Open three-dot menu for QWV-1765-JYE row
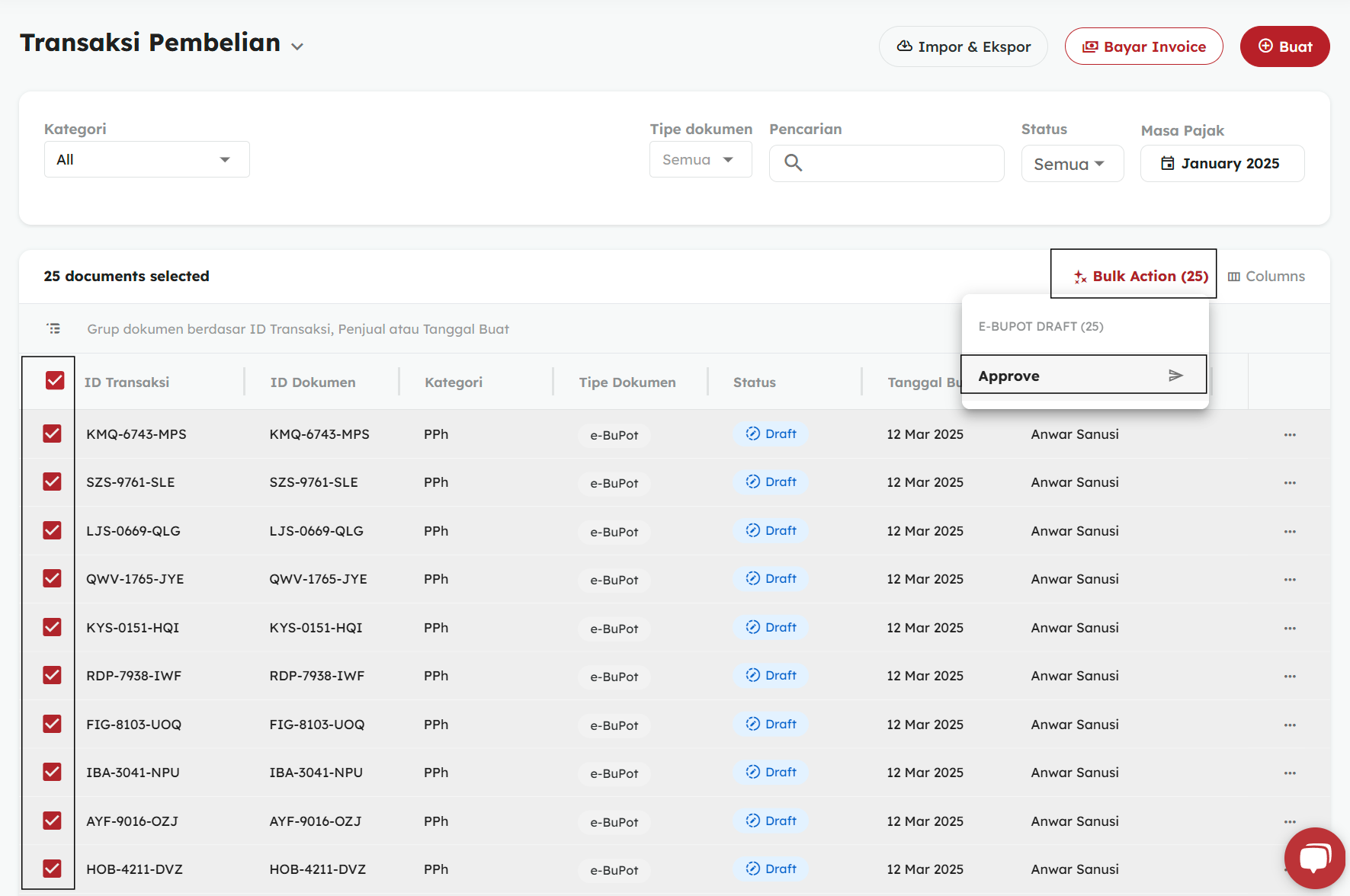 click(x=1289, y=579)
